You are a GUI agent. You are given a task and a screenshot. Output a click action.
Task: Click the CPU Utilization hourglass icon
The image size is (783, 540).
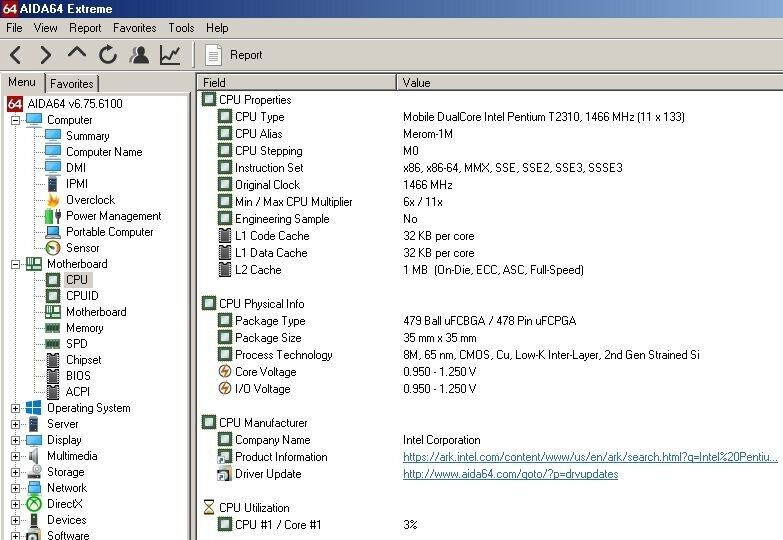(x=209, y=507)
